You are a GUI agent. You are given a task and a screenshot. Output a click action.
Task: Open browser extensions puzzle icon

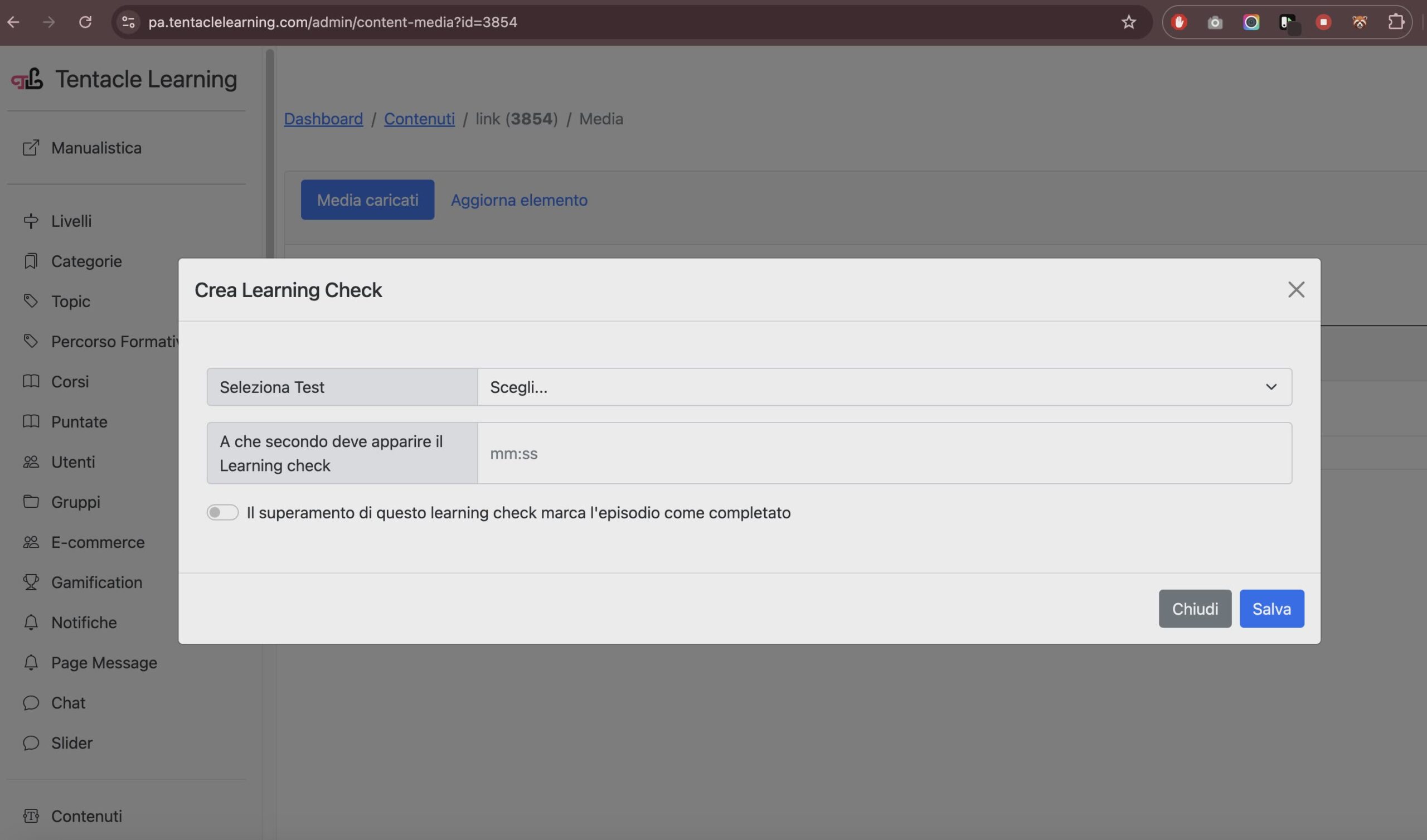coord(1396,22)
